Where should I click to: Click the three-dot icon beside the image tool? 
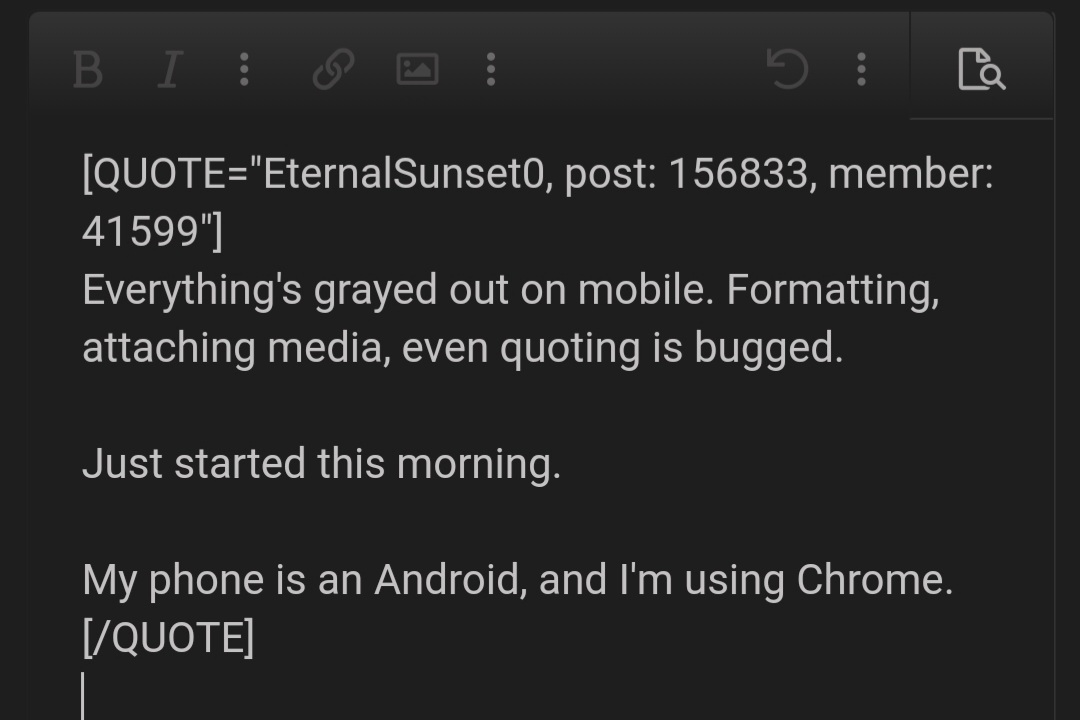490,69
